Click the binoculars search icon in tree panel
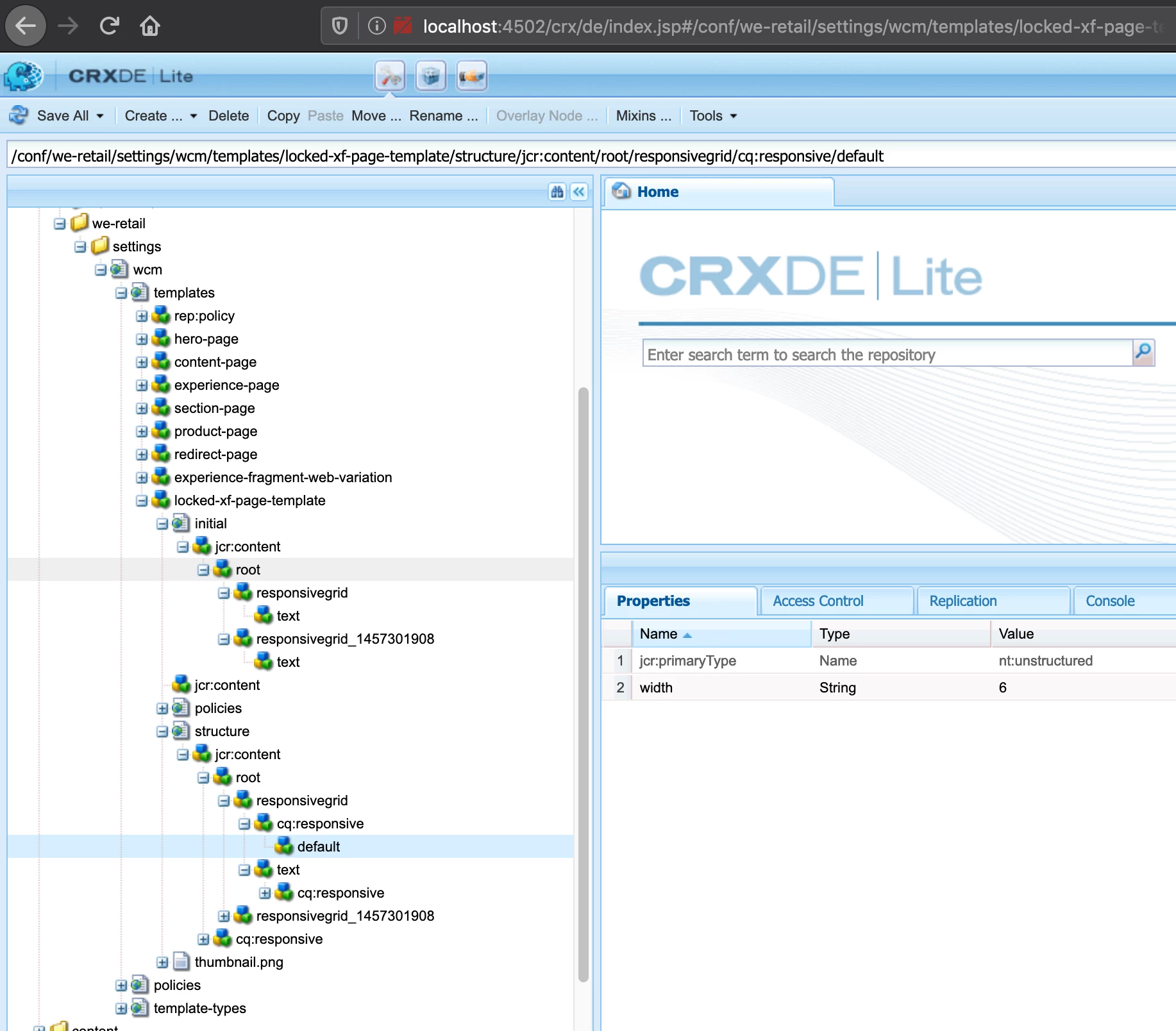1176x1031 pixels. [557, 192]
